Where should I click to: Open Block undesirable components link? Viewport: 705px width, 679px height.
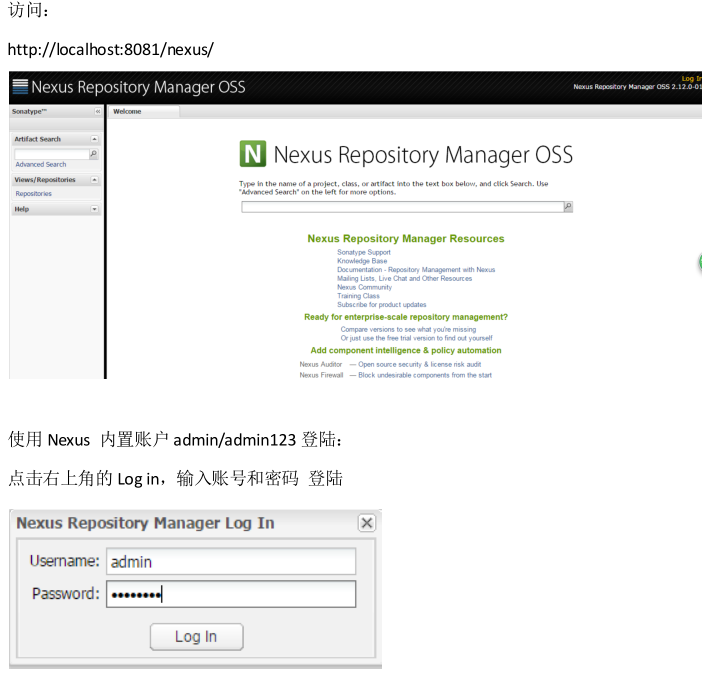(x=425, y=375)
